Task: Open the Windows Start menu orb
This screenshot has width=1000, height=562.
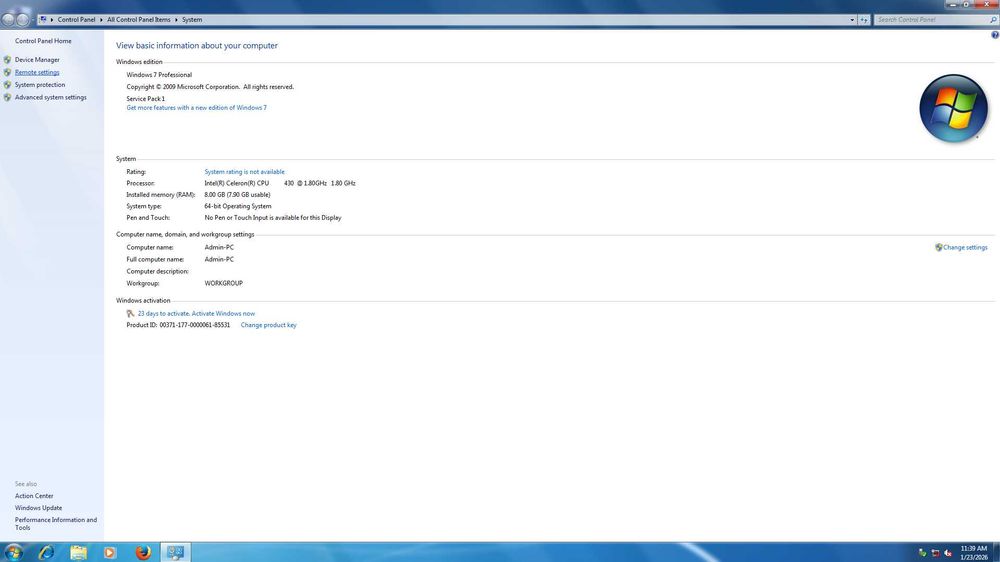Action: click(13, 552)
